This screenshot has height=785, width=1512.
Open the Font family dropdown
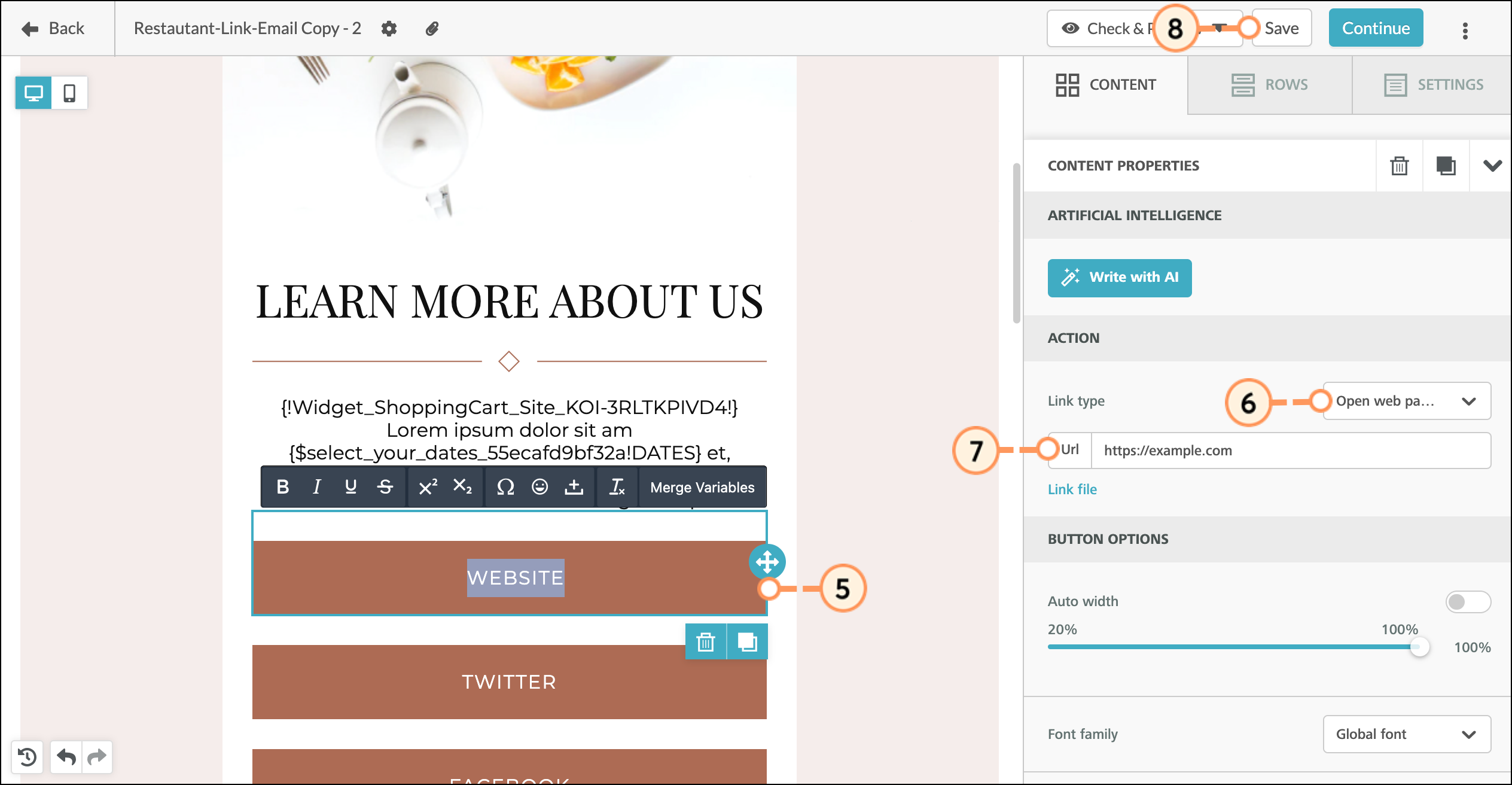click(x=1407, y=734)
